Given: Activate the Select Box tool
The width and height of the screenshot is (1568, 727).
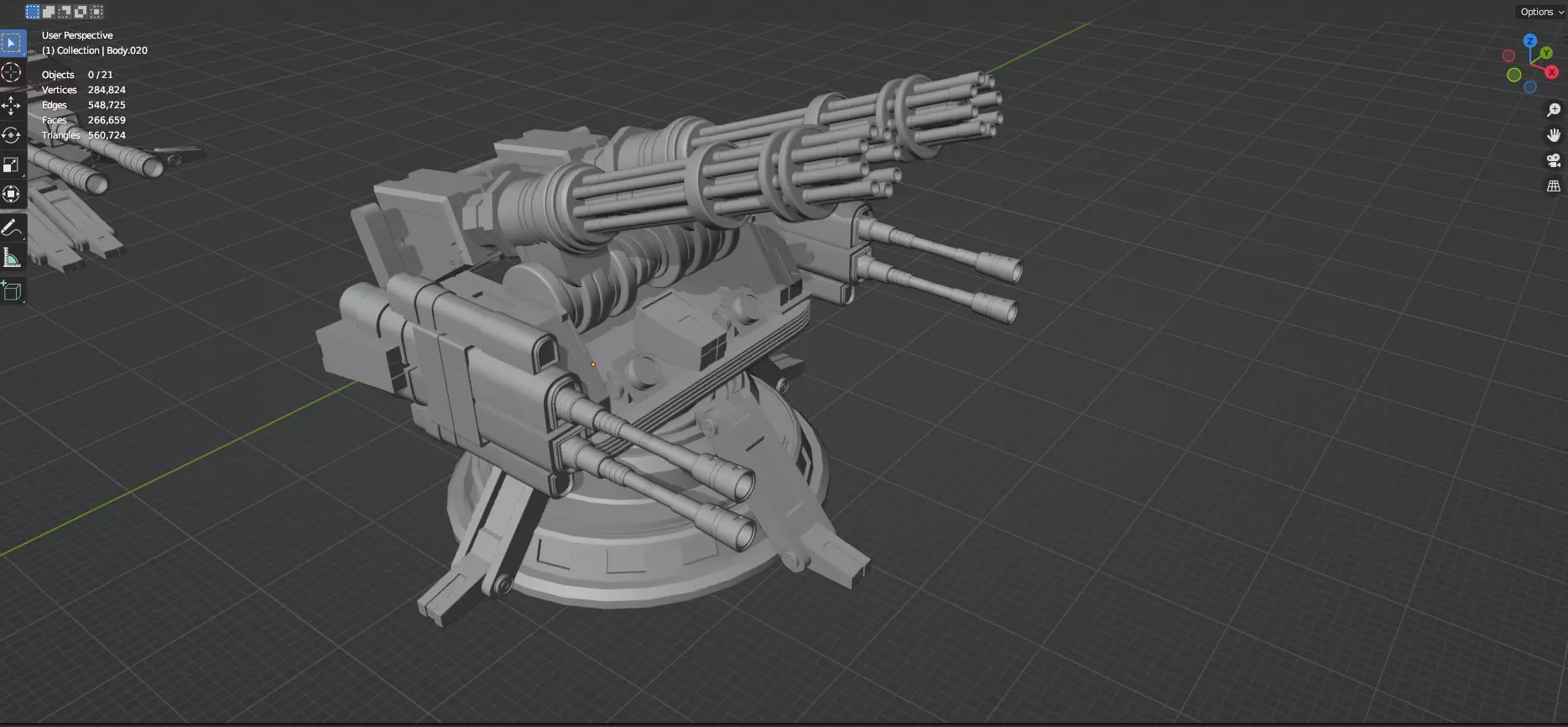Looking at the screenshot, I should pyautogui.click(x=12, y=43).
